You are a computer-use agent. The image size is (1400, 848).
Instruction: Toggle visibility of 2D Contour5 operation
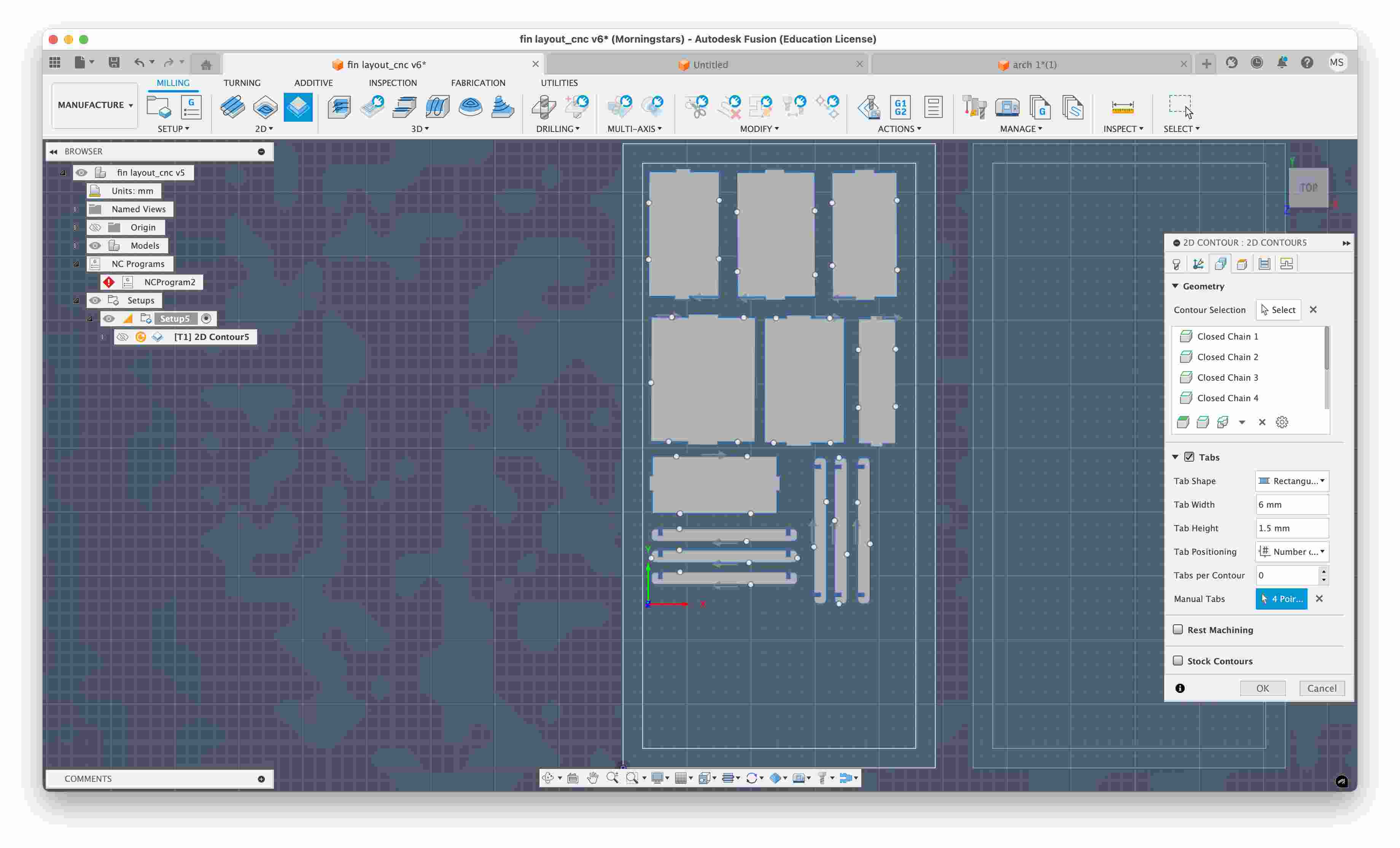point(122,337)
